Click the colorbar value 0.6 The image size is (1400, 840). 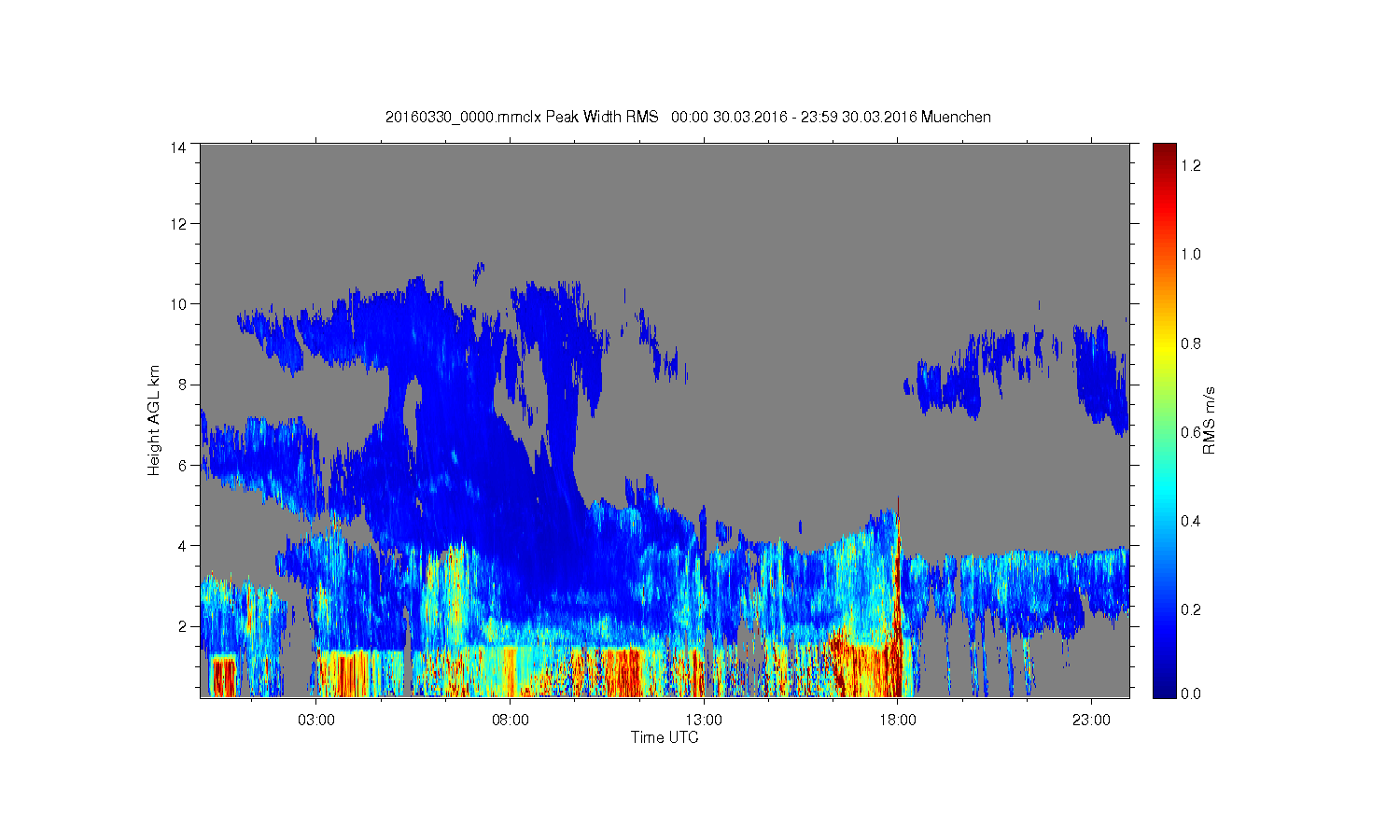pyautogui.click(x=1192, y=432)
